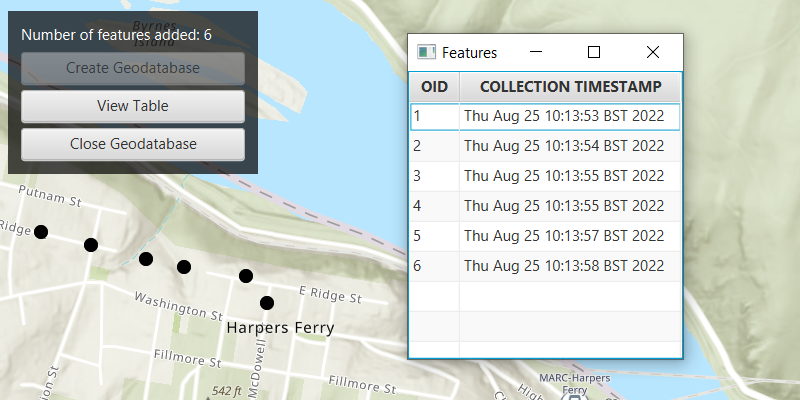Select OID cell with value 2

(x=435, y=146)
